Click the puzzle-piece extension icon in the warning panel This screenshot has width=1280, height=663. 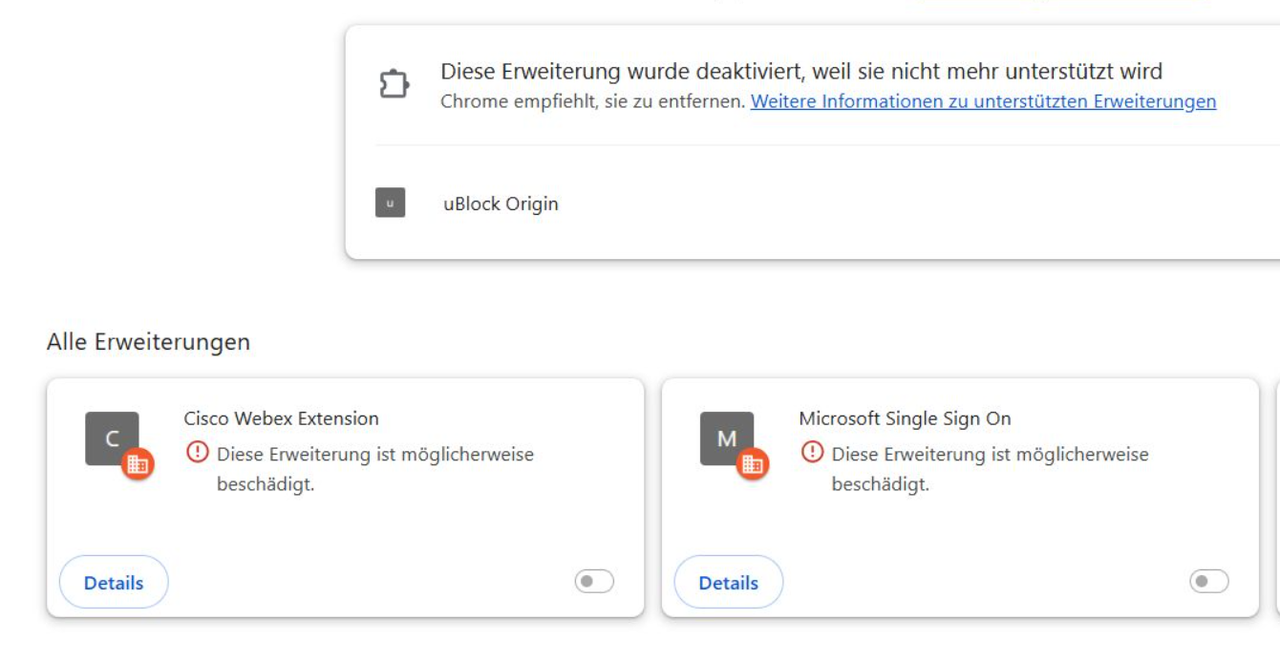pyautogui.click(x=394, y=84)
